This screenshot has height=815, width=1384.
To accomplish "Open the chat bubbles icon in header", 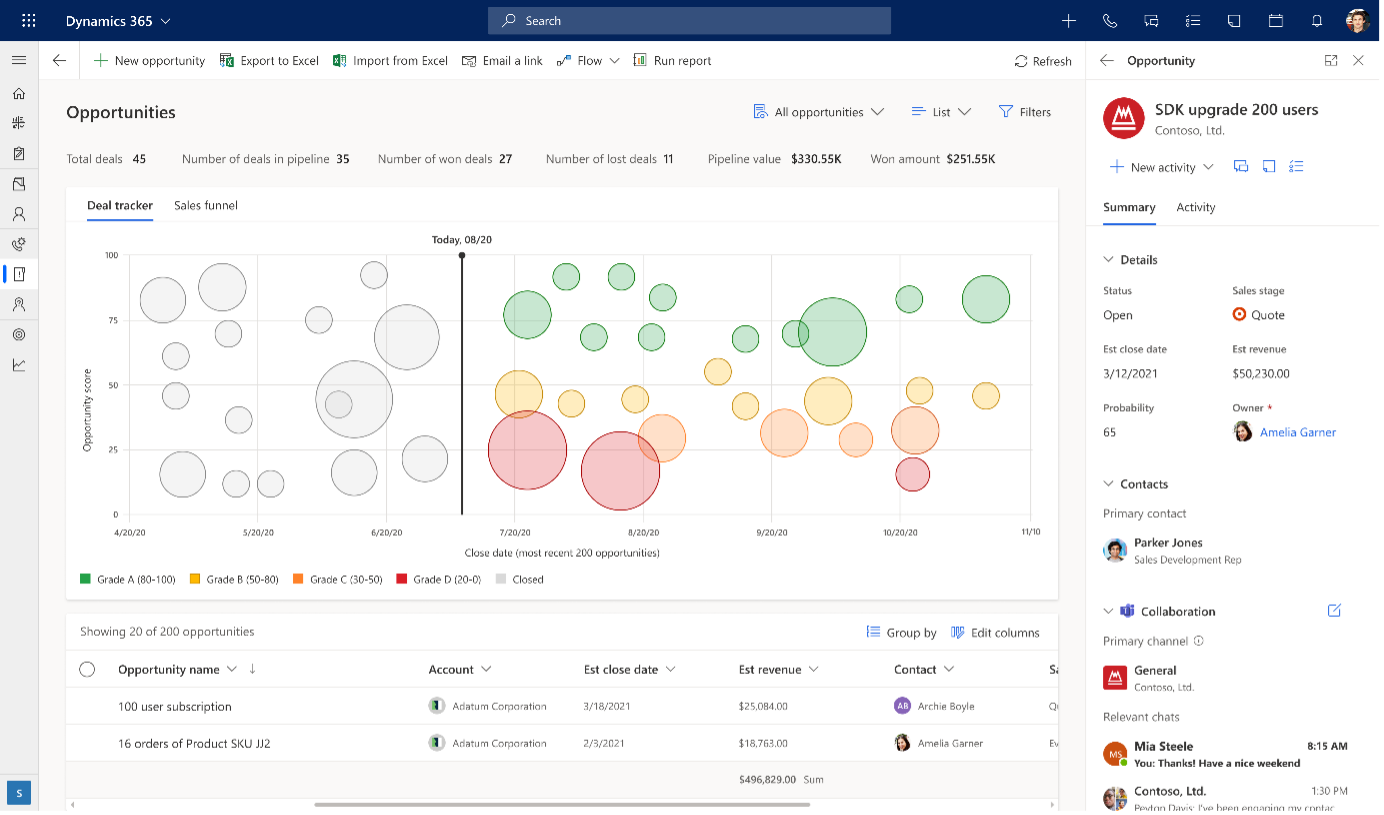I will click(1151, 20).
